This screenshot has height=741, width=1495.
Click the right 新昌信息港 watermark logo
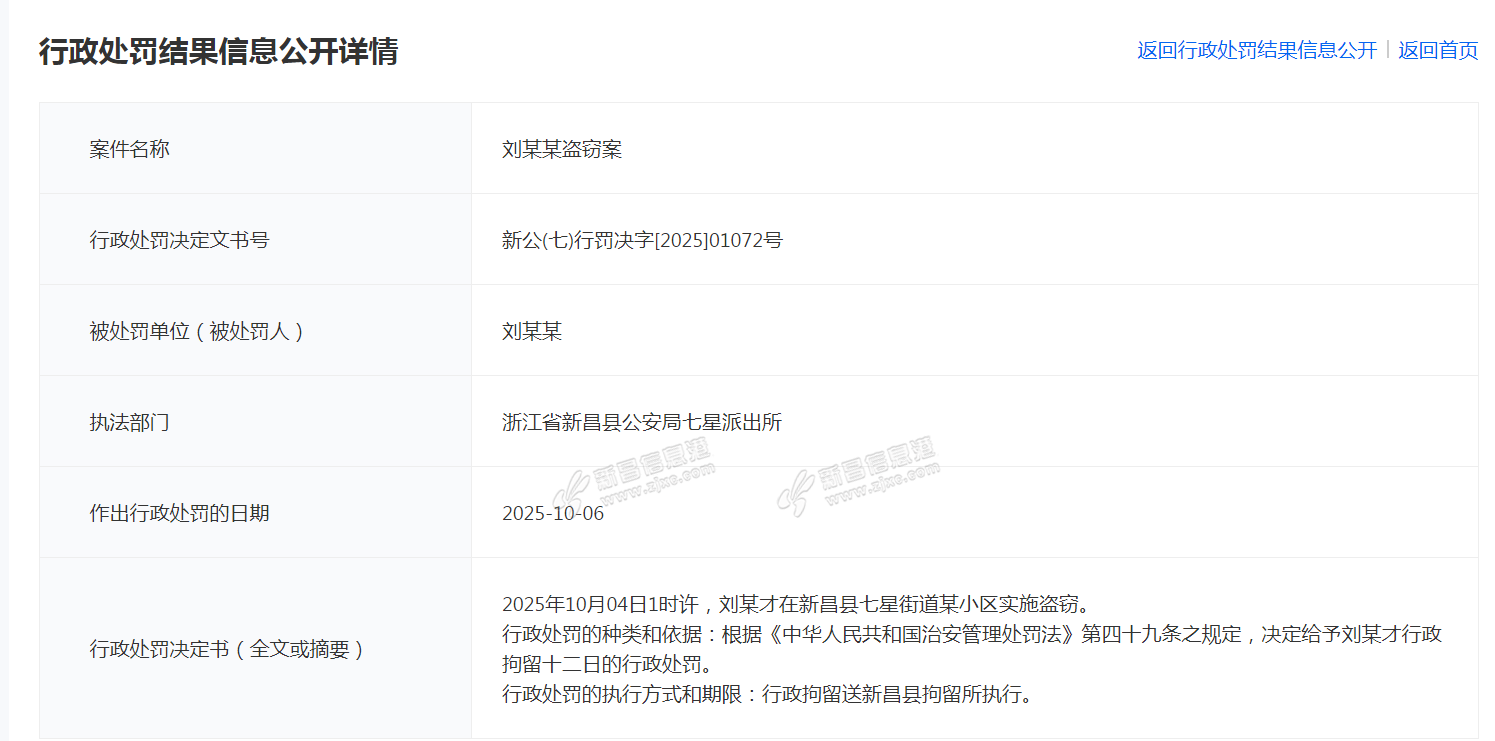pyautogui.click(x=855, y=479)
